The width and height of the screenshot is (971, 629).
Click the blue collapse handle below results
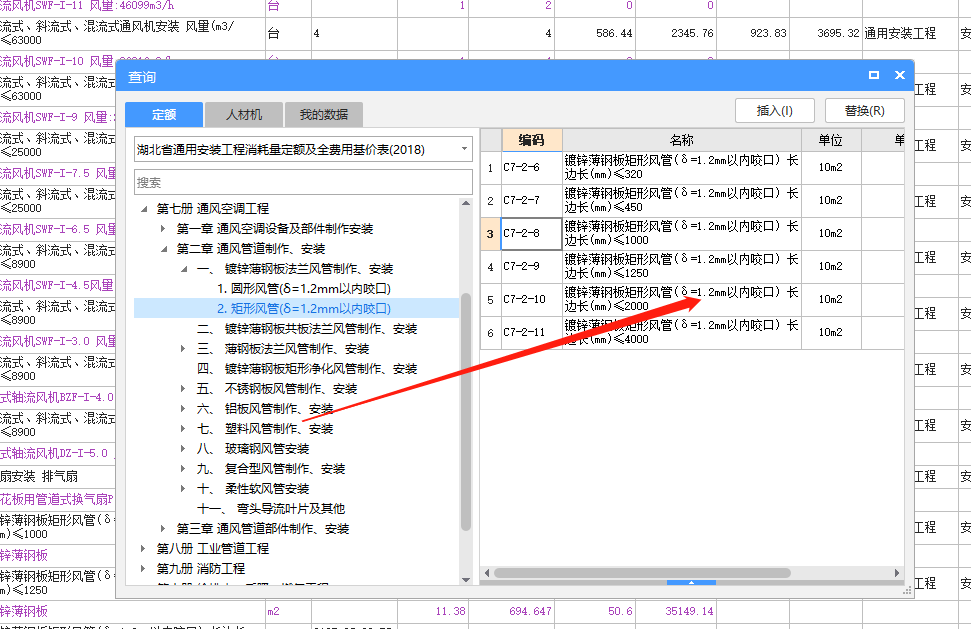tap(691, 583)
